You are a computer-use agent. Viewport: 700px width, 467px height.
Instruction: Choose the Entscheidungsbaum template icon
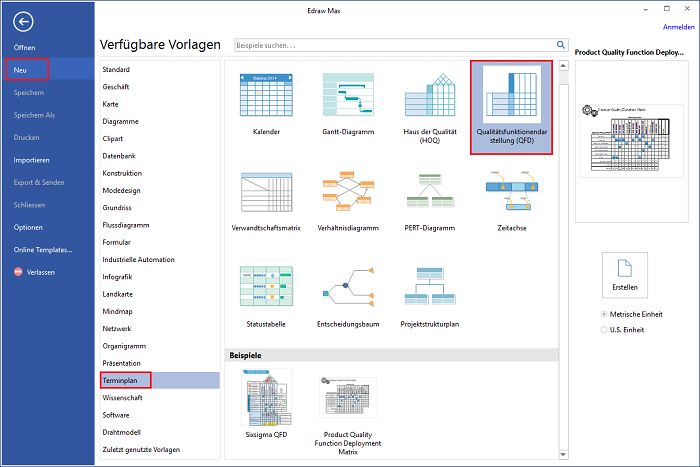click(x=348, y=287)
